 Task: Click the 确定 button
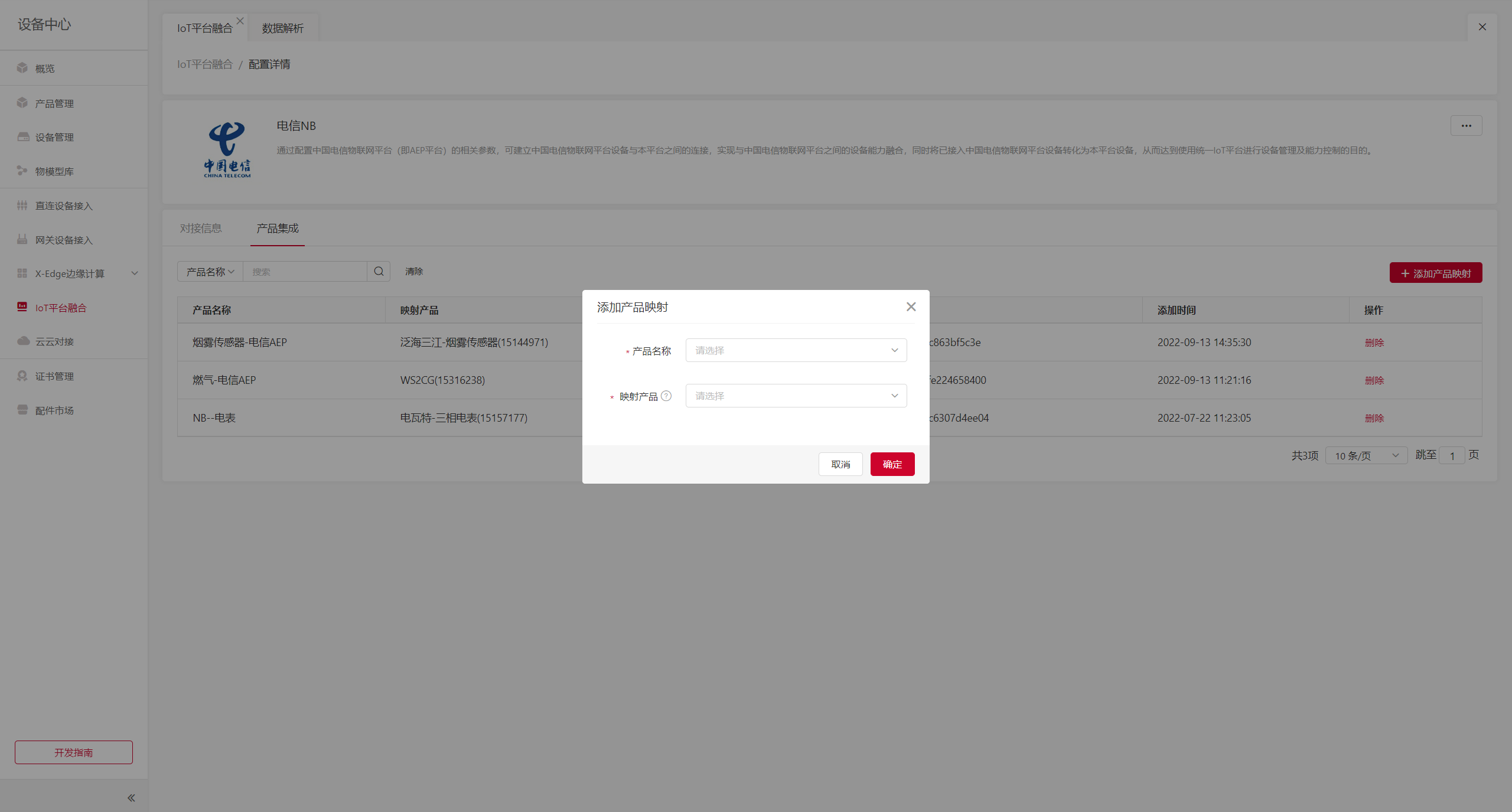point(892,464)
